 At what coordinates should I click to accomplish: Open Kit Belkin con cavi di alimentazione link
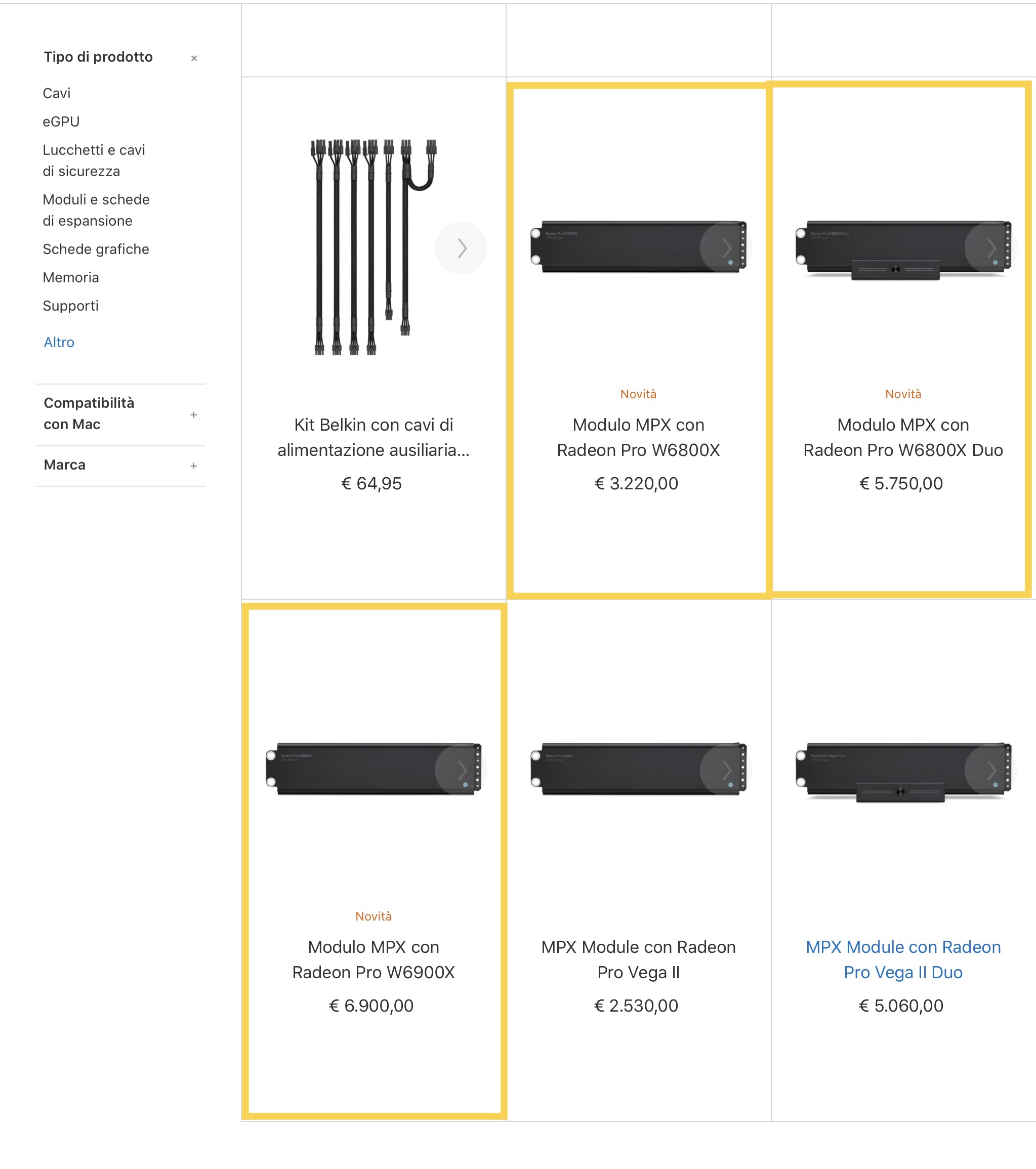coord(374,438)
